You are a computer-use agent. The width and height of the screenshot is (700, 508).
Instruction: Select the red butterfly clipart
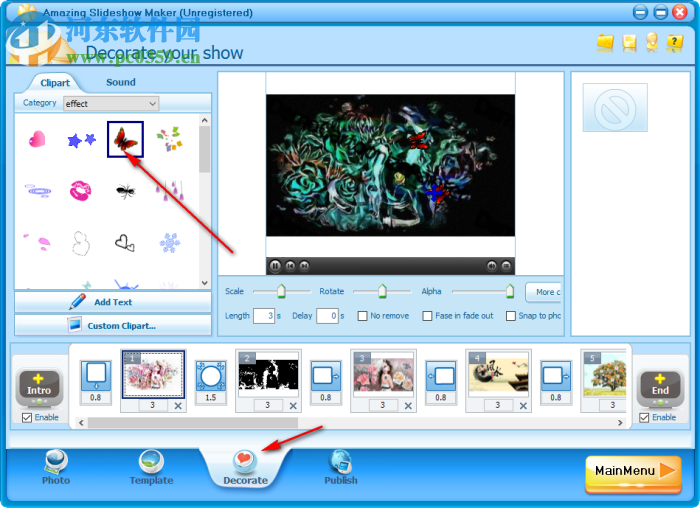[125, 139]
